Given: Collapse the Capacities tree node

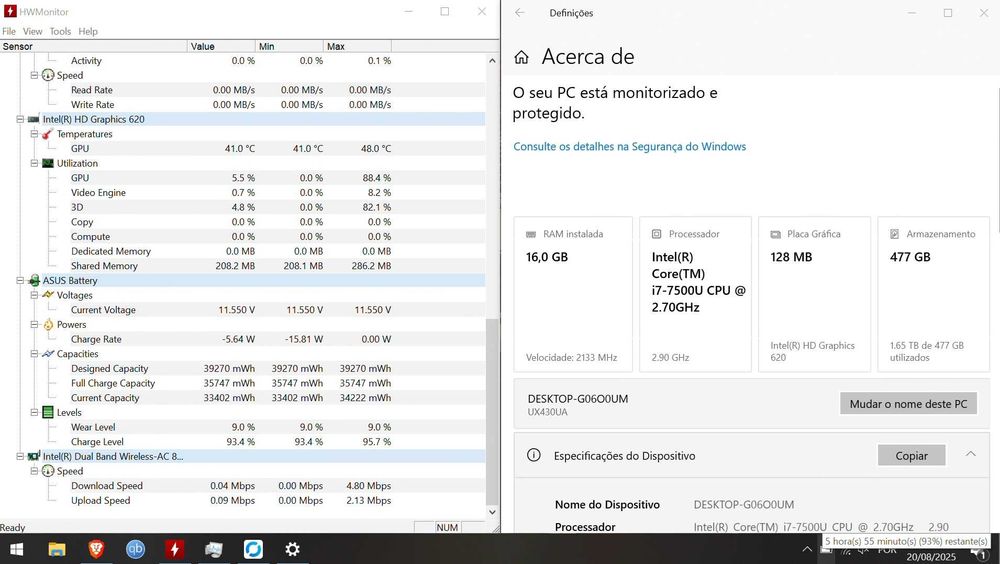Looking at the screenshot, I should pos(34,354).
